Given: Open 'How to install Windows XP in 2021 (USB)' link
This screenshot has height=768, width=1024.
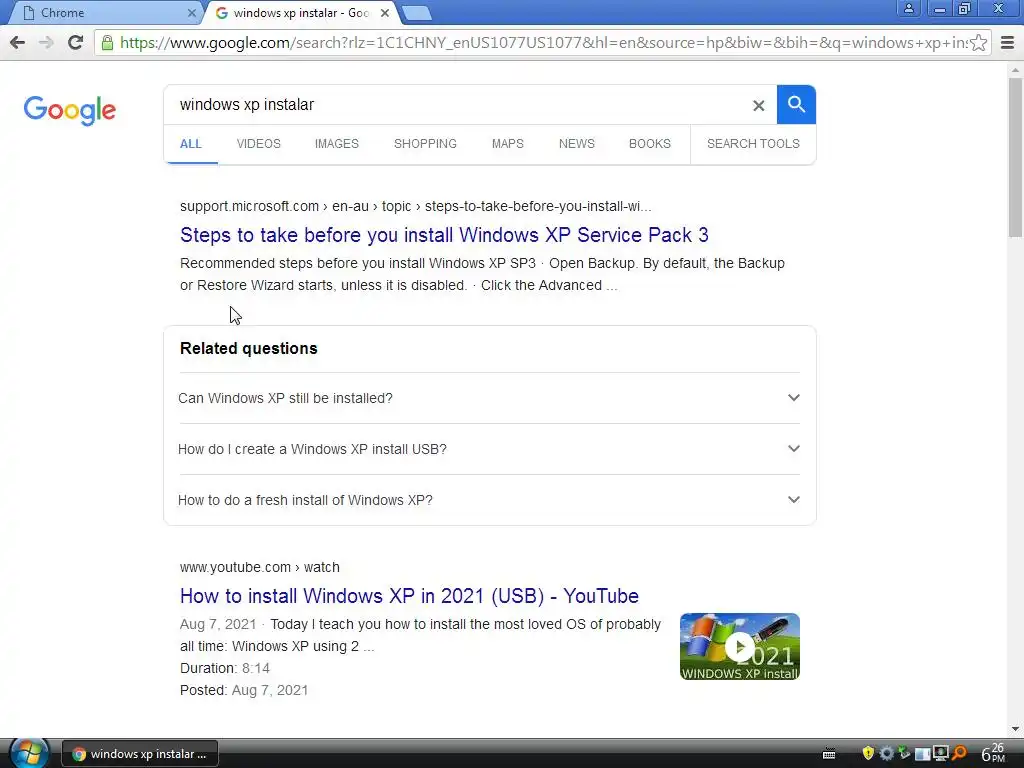Looking at the screenshot, I should (x=409, y=596).
